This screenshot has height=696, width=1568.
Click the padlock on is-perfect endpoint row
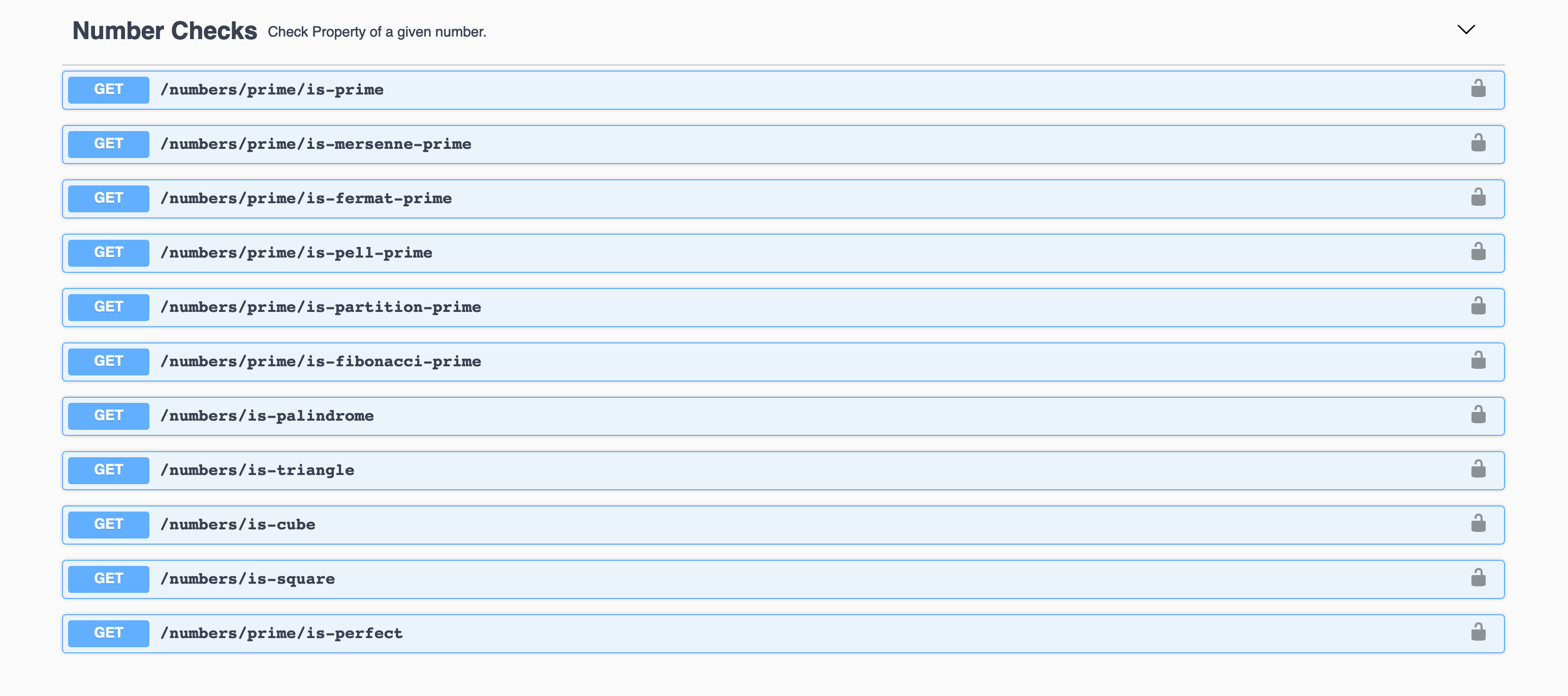(1479, 632)
